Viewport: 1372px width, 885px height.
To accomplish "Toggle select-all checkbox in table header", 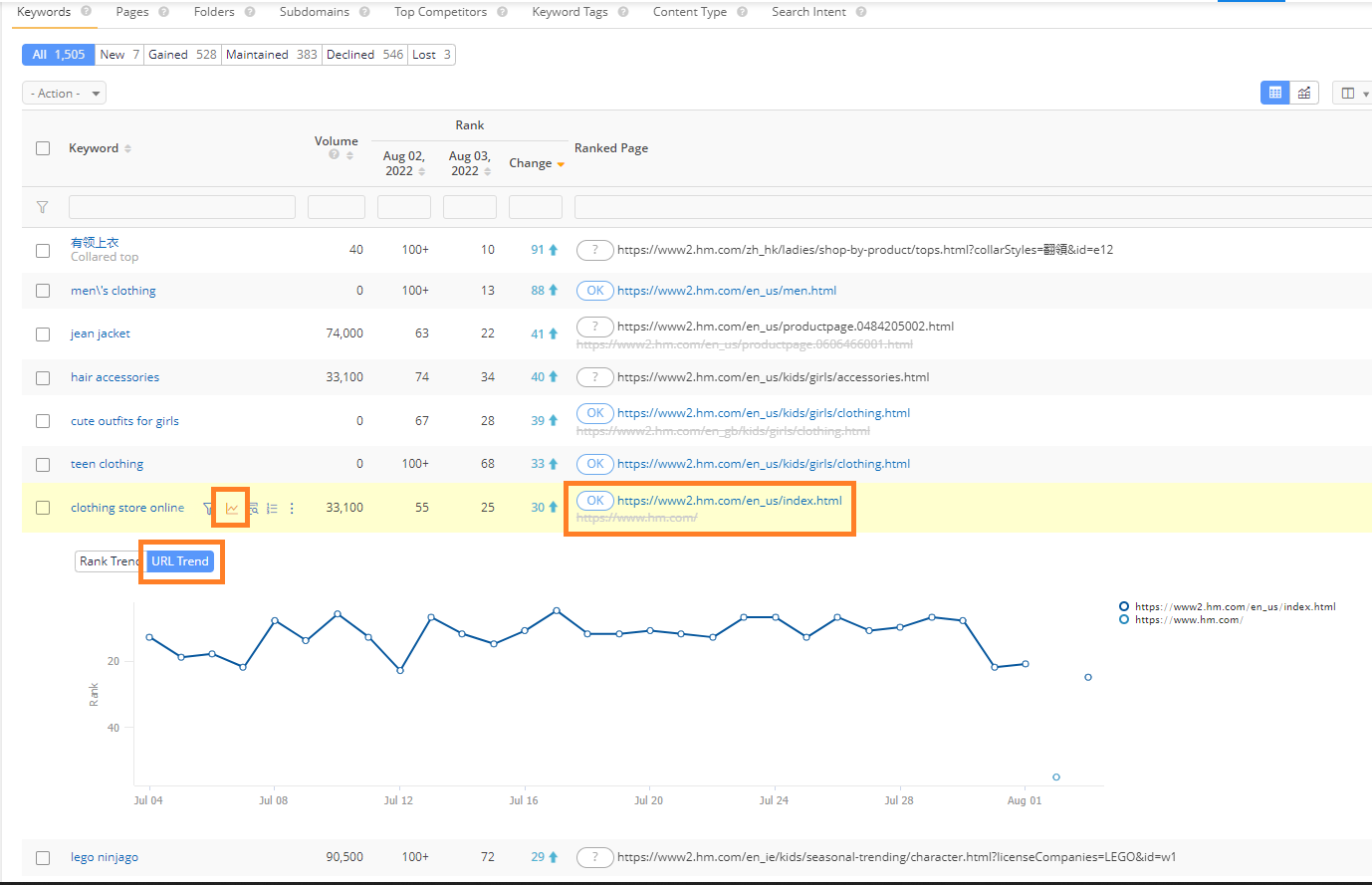I will [43, 148].
